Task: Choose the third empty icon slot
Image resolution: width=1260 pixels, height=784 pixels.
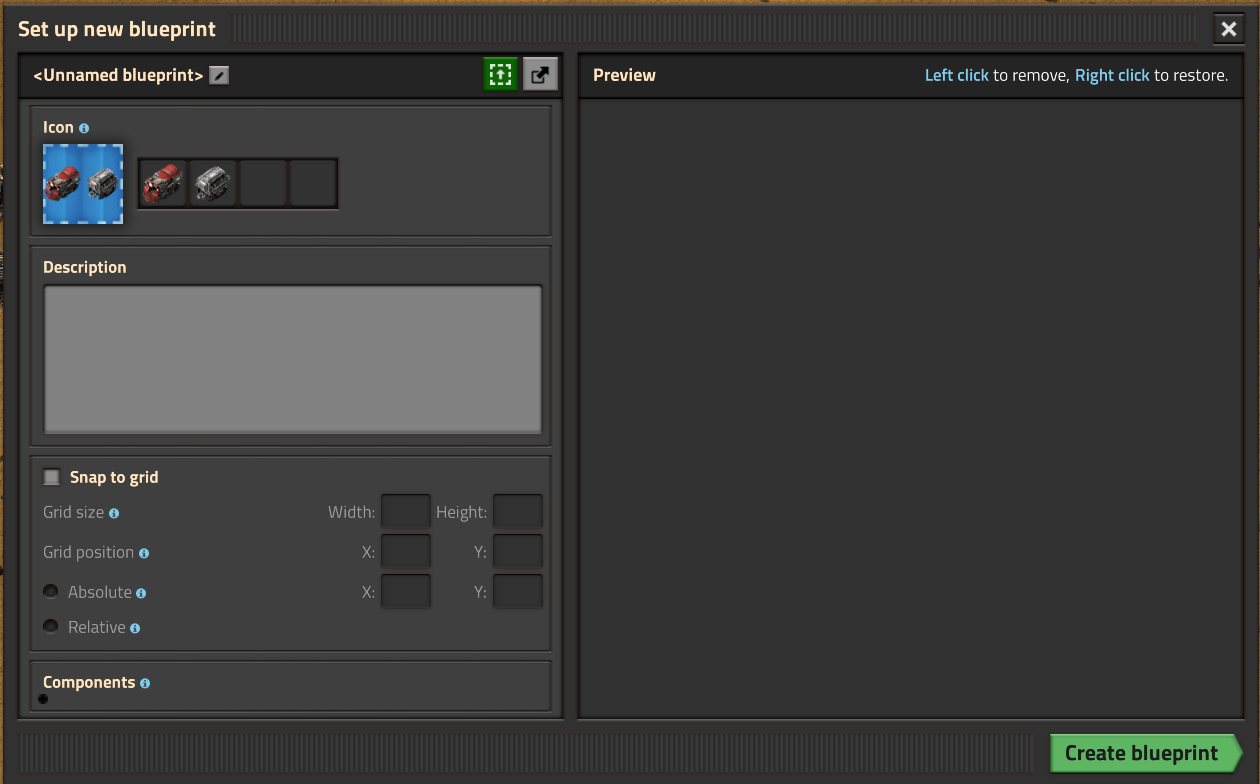Action: [x=264, y=183]
